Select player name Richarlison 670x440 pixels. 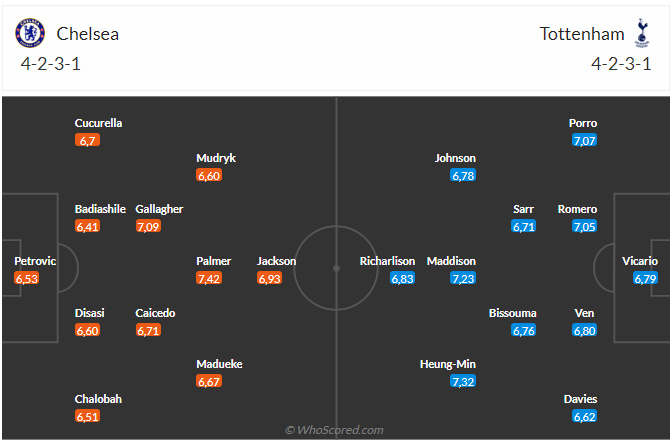[387, 261]
